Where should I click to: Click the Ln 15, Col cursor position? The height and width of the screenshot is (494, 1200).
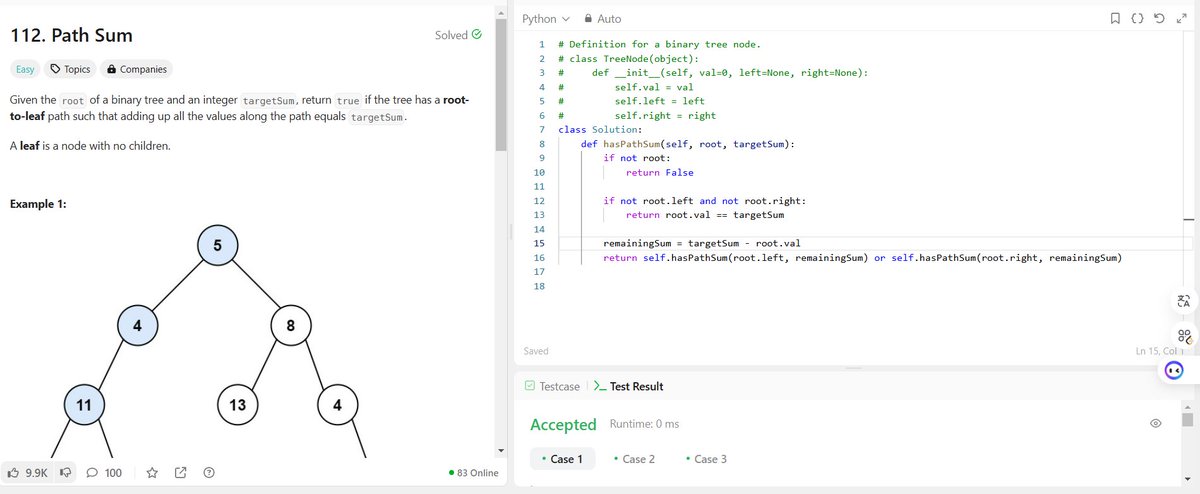point(1160,351)
